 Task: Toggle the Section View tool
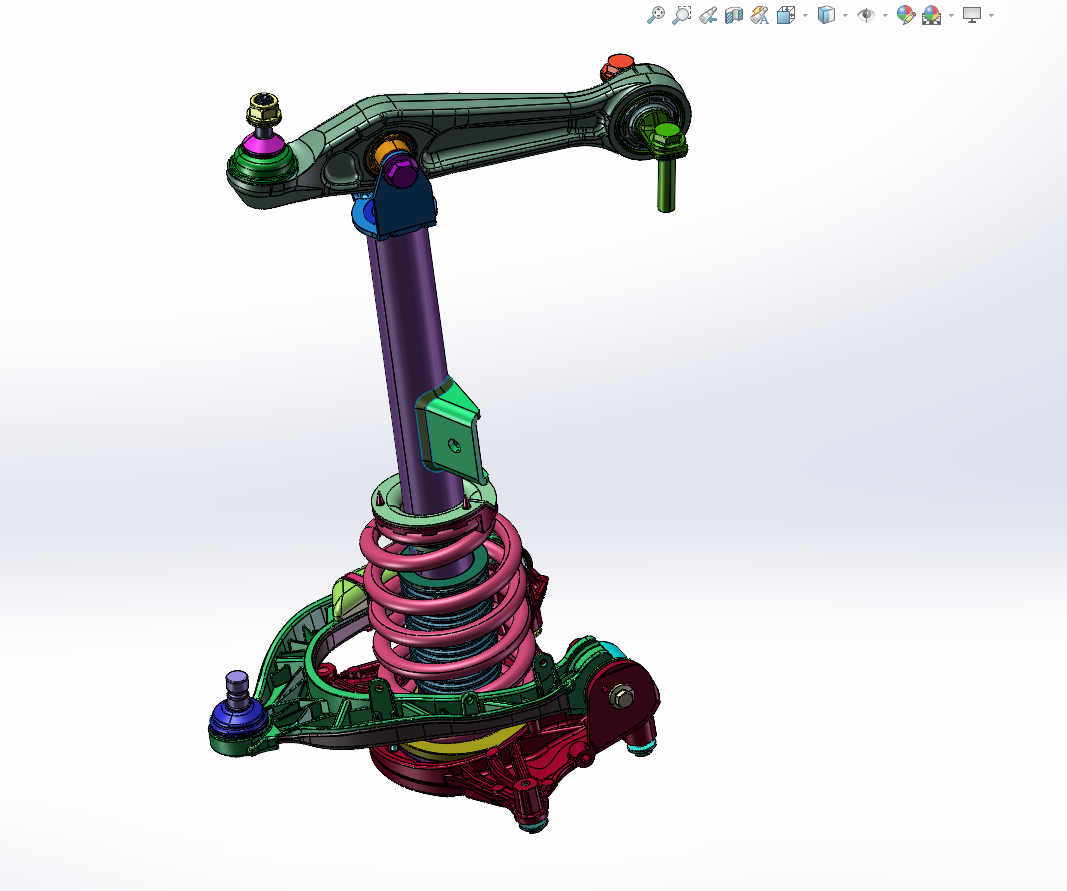[x=734, y=15]
